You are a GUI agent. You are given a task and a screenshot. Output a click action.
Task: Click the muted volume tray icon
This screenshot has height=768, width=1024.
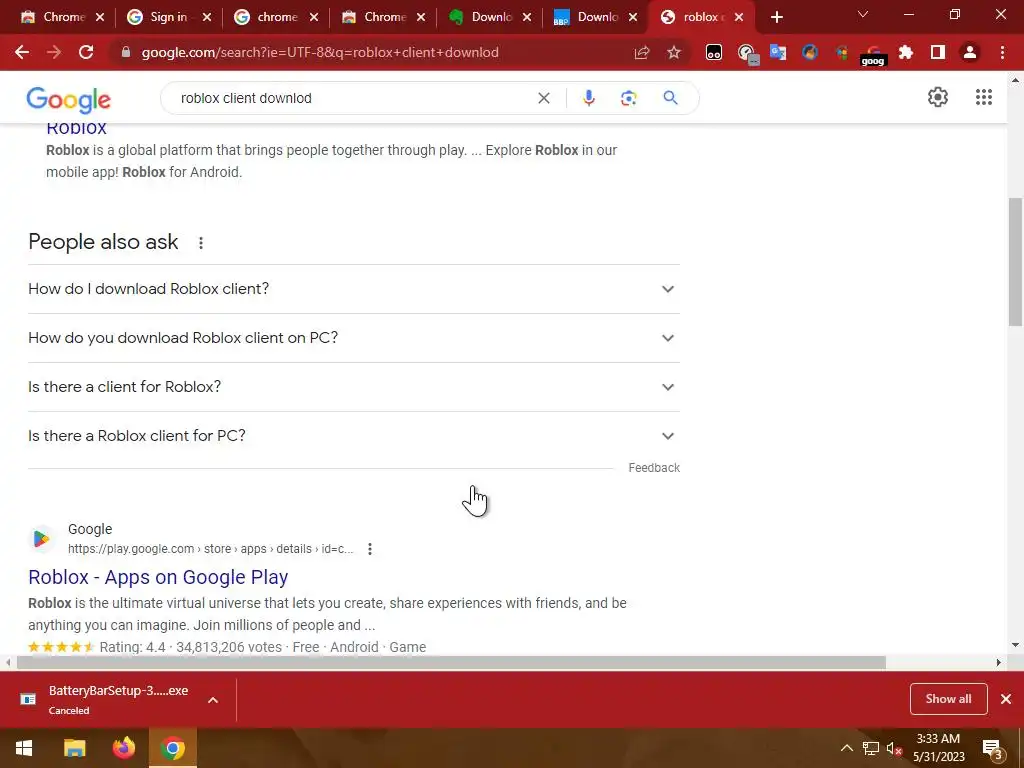click(894, 748)
